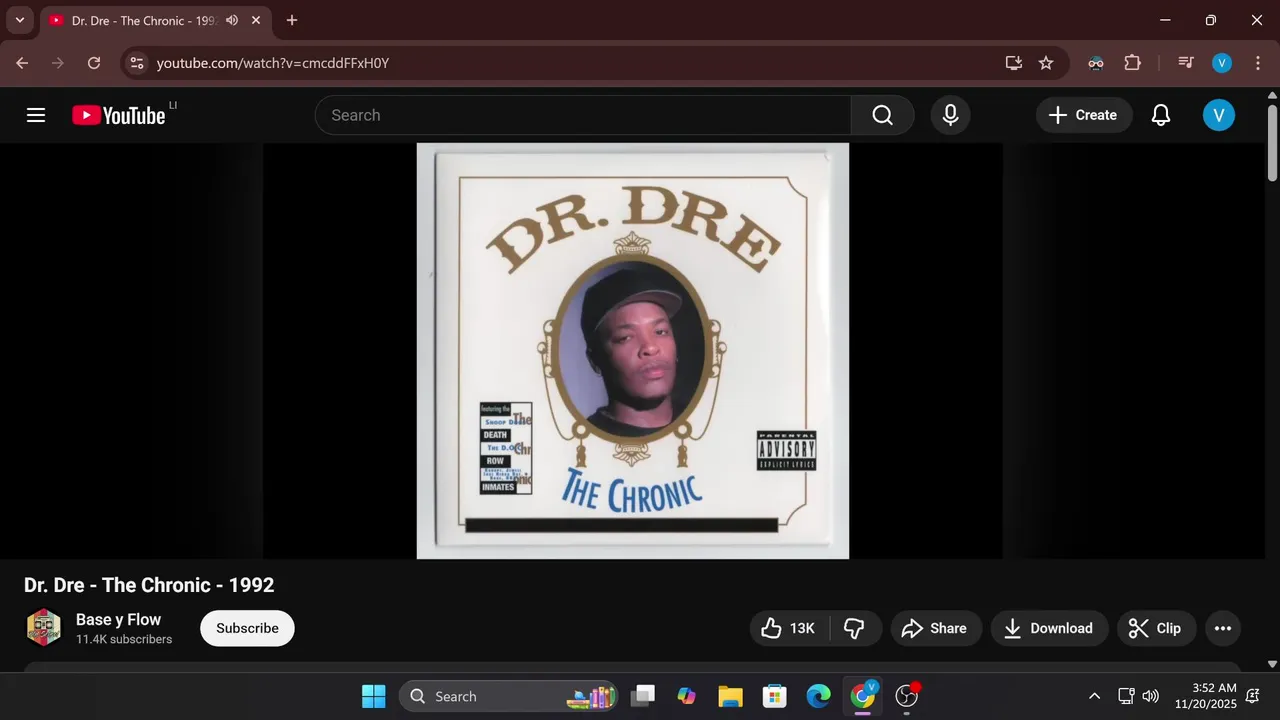1280x720 pixels.
Task: Open the three-dot more actions menu
Action: click(x=1223, y=628)
